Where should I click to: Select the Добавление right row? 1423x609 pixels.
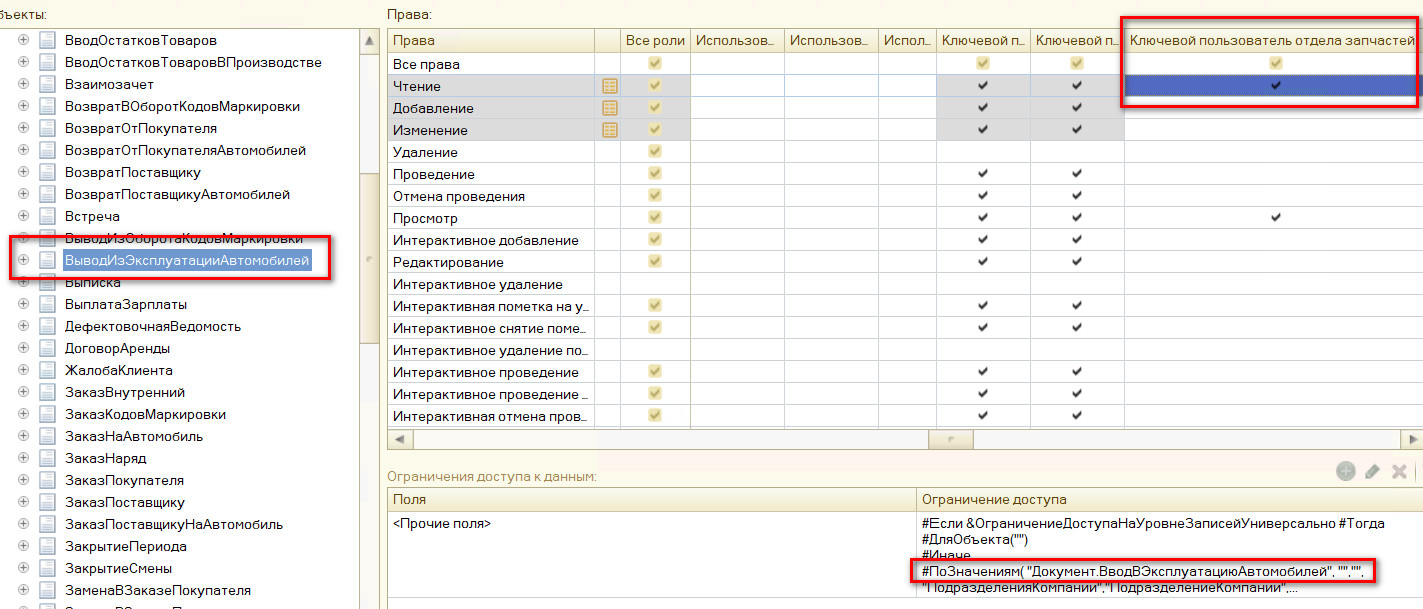point(491,108)
